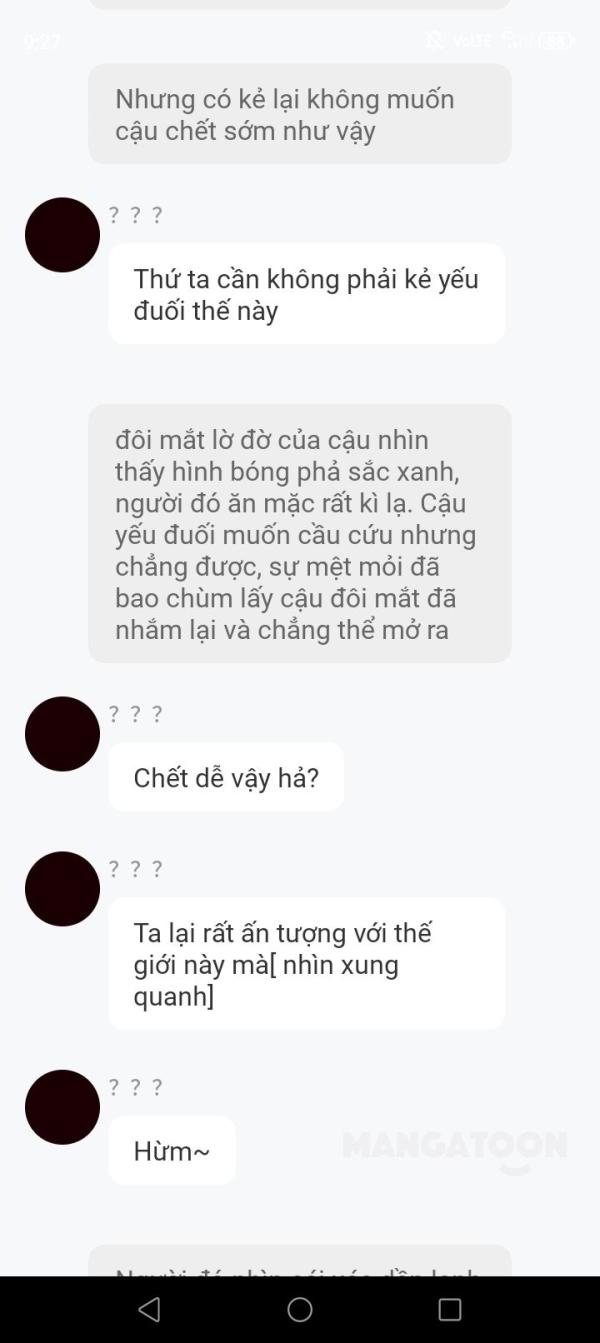
Task: Tap the Android home circle button
Action: coord(300,1309)
